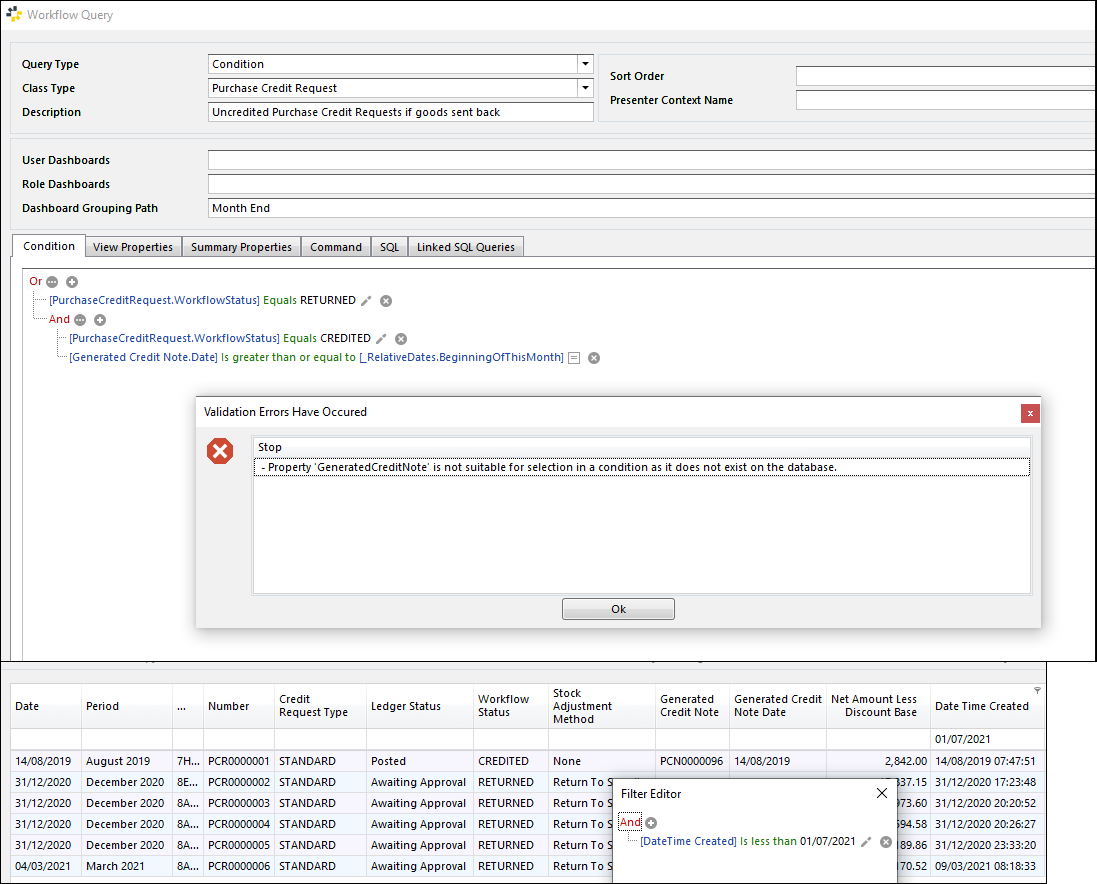Image resolution: width=1097 pixels, height=884 pixels.
Task: Switch to the View Properties tab
Action: (133, 247)
